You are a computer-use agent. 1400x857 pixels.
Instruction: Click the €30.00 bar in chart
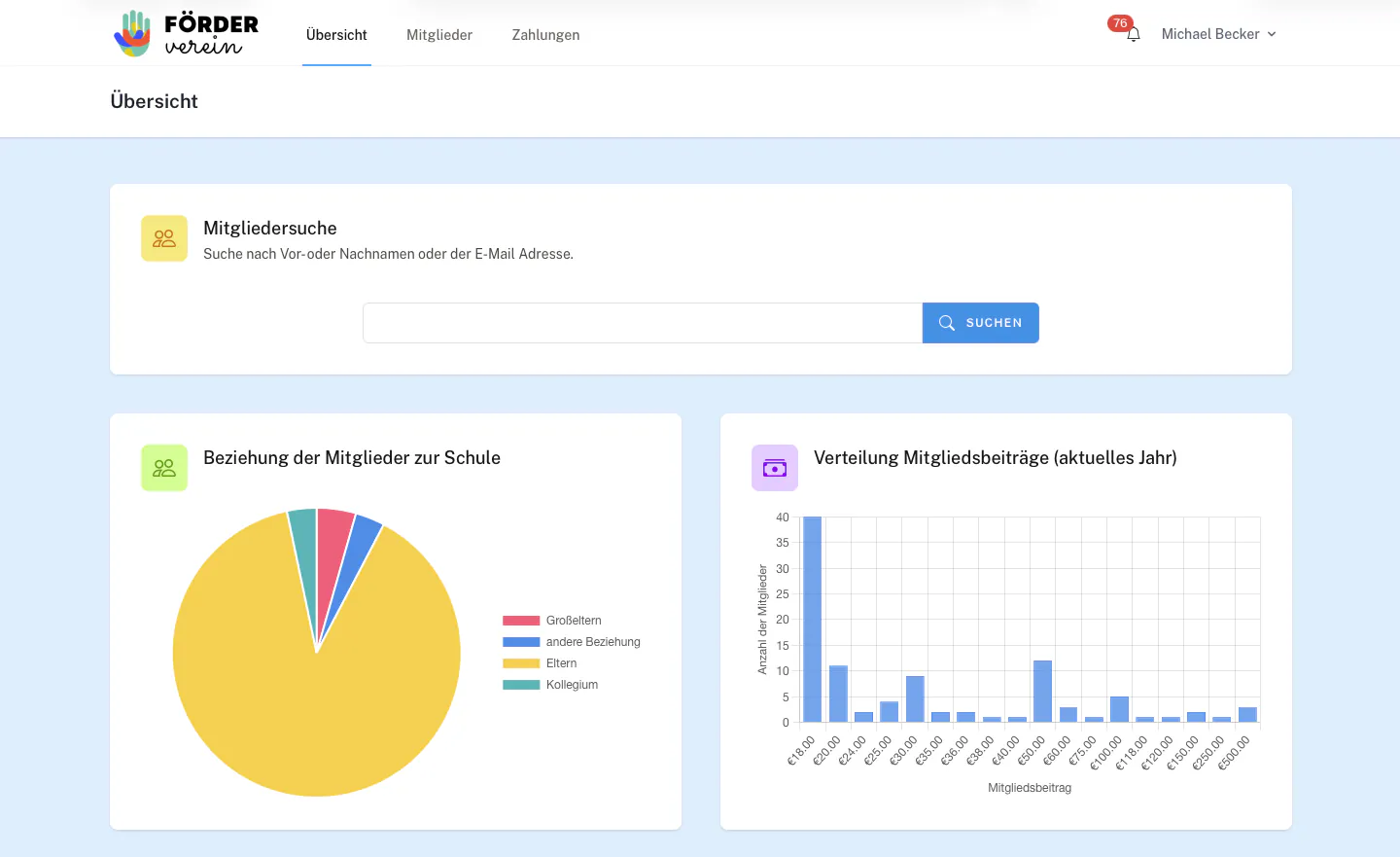click(x=915, y=698)
